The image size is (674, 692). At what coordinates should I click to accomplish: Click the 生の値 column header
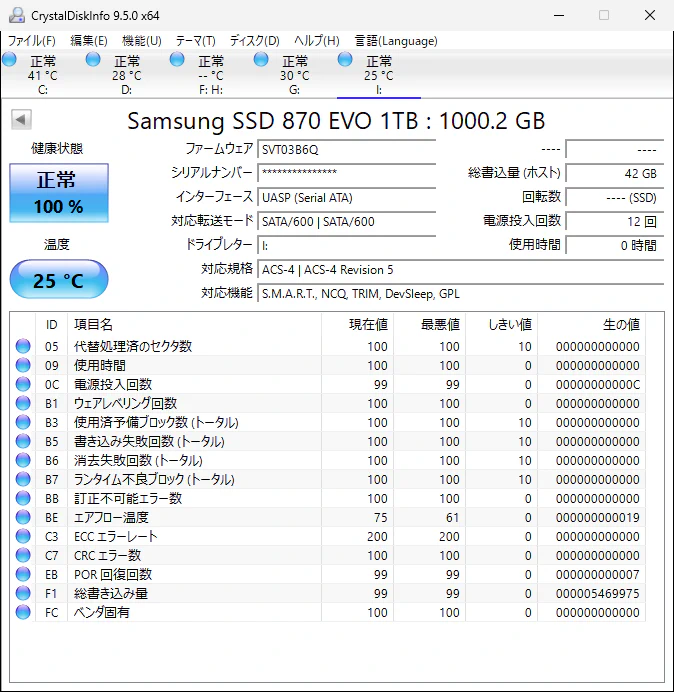click(591, 325)
